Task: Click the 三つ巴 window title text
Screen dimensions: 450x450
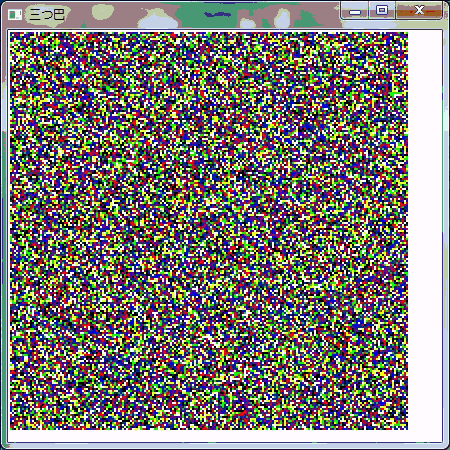Action: tap(47, 15)
